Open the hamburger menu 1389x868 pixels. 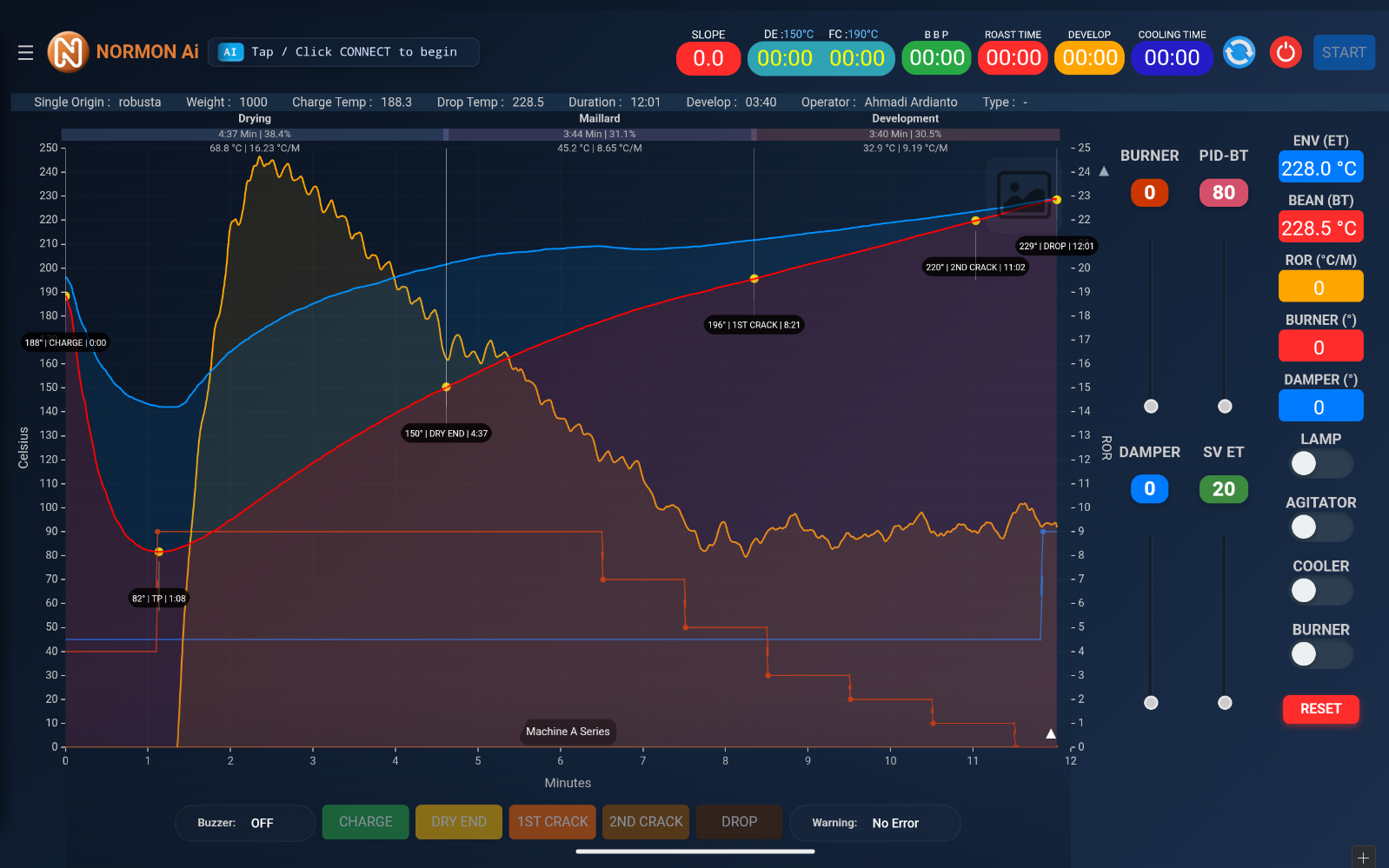click(25, 53)
